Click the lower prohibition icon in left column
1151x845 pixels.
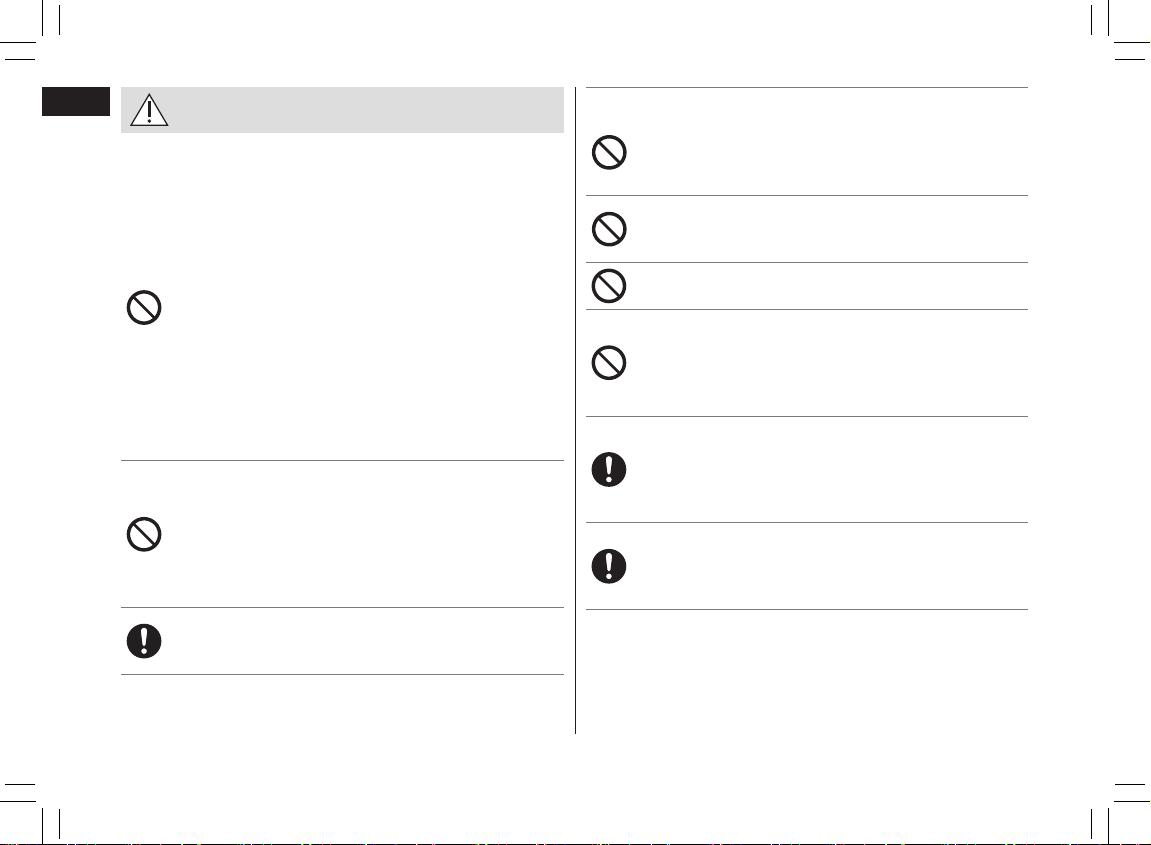[144, 534]
